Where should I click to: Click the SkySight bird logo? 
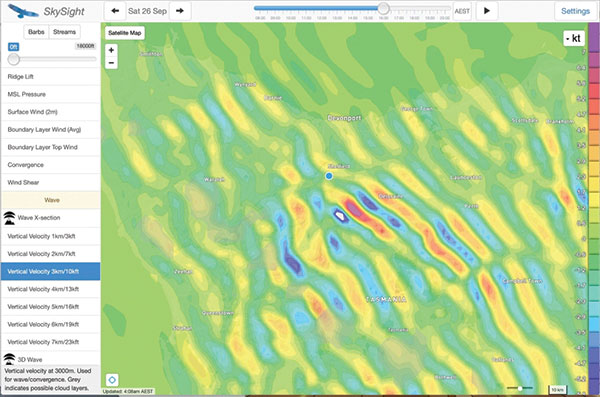click(23, 11)
